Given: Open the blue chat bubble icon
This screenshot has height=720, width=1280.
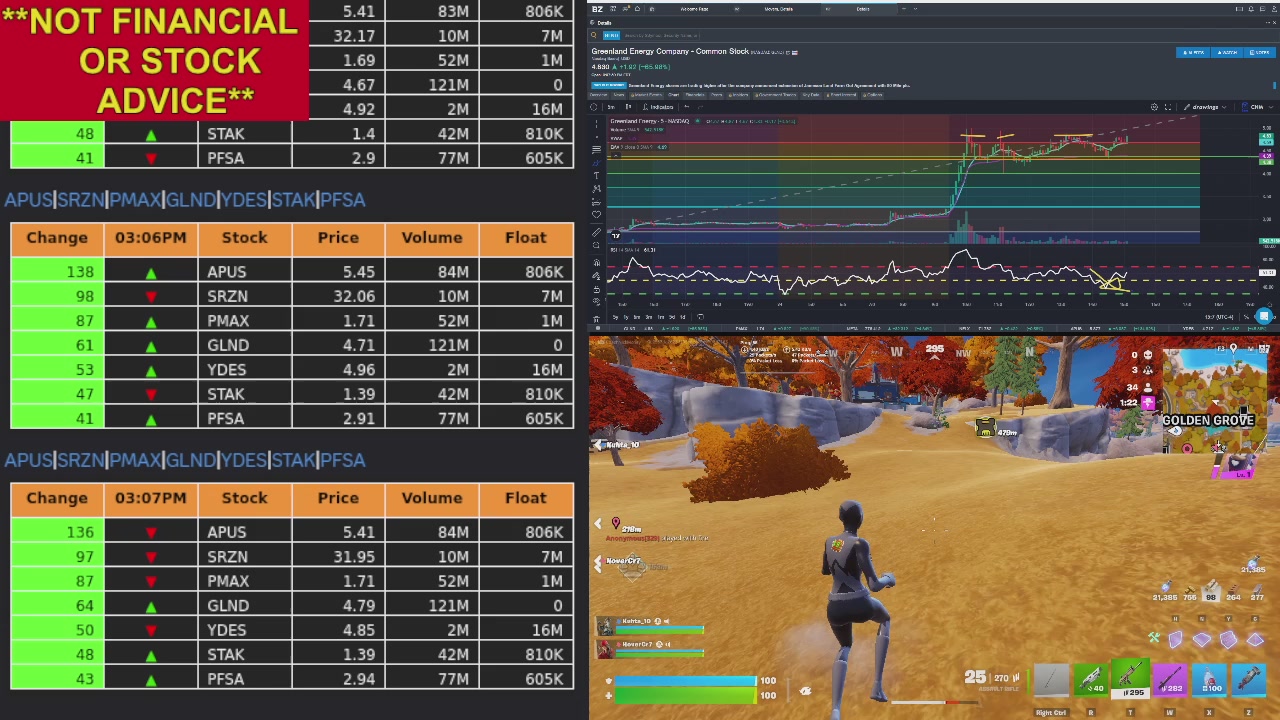Looking at the screenshot, I should 1264,316.
